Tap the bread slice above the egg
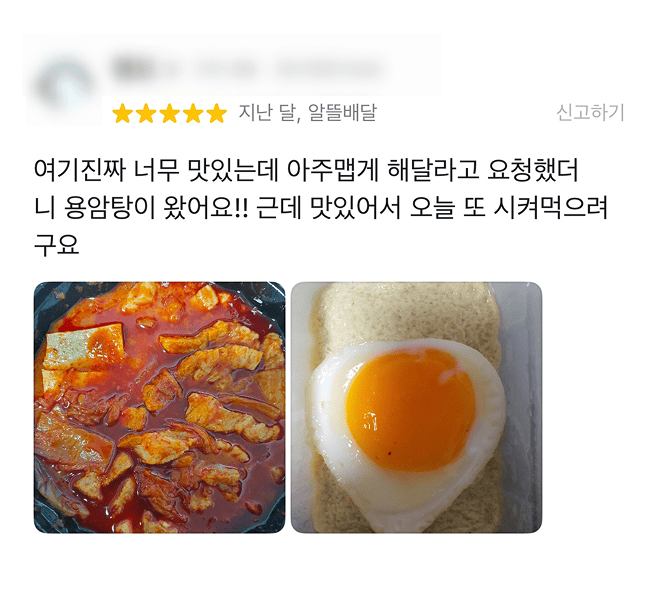This screenshot has height=616, width=660. [x=404, y=314]
